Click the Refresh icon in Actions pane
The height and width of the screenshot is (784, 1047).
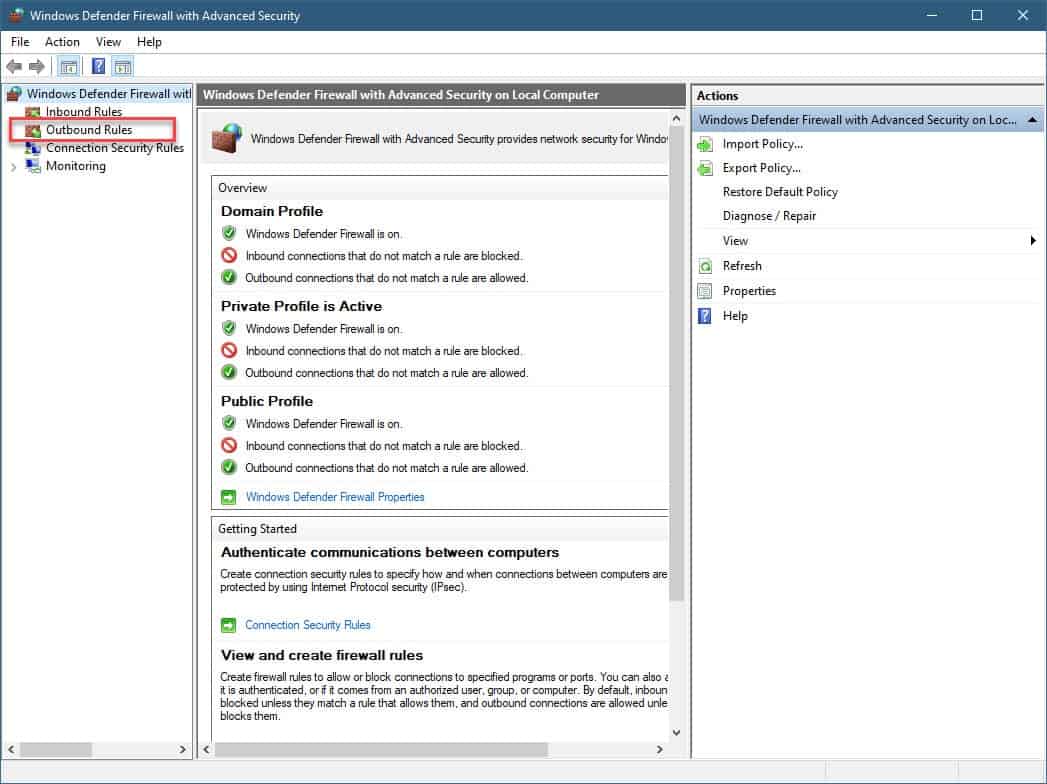tap(705, 266)
